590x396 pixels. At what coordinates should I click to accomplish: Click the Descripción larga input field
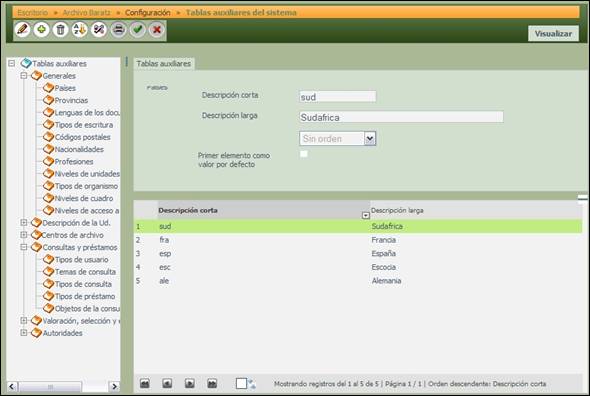[401, 117]
